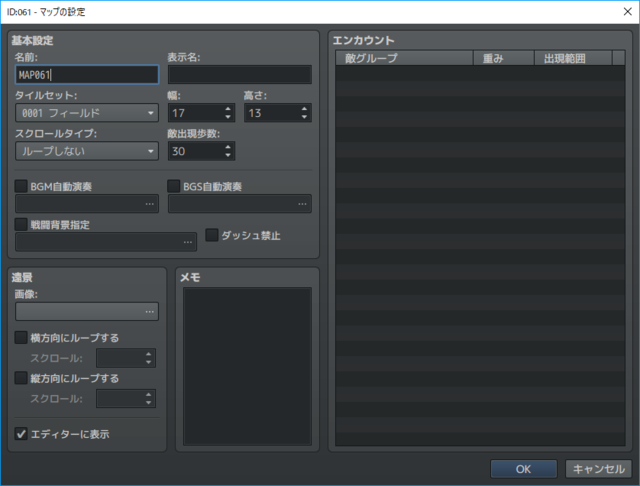
Task: Enable 縦方向にループする checkbox
Action: coord(21,378)
